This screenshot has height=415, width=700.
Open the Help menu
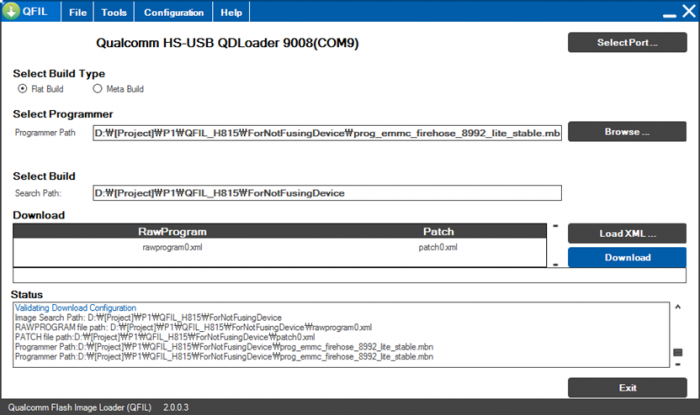[231, 12]
